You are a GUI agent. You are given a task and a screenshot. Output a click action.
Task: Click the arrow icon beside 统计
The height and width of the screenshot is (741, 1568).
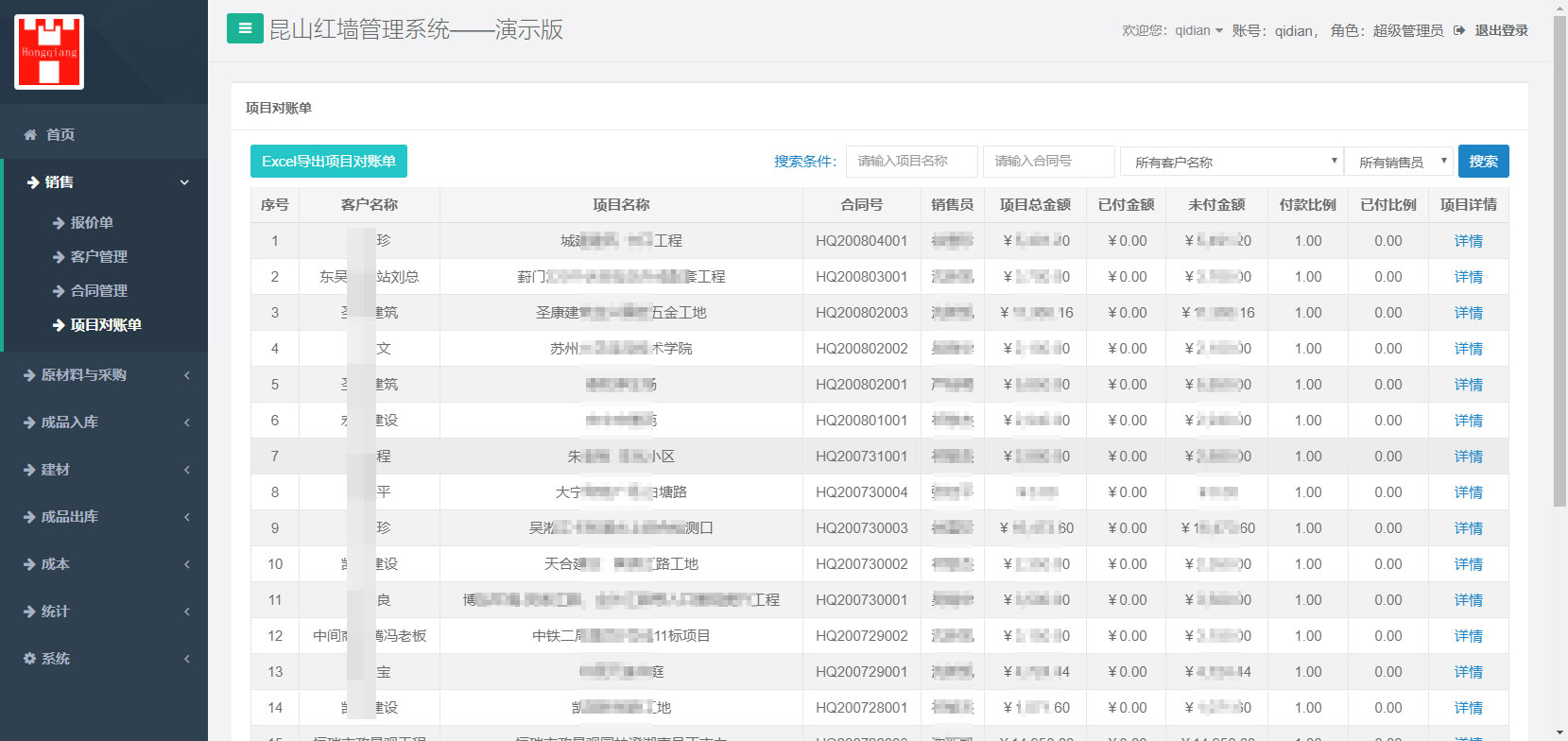(29, 612)
